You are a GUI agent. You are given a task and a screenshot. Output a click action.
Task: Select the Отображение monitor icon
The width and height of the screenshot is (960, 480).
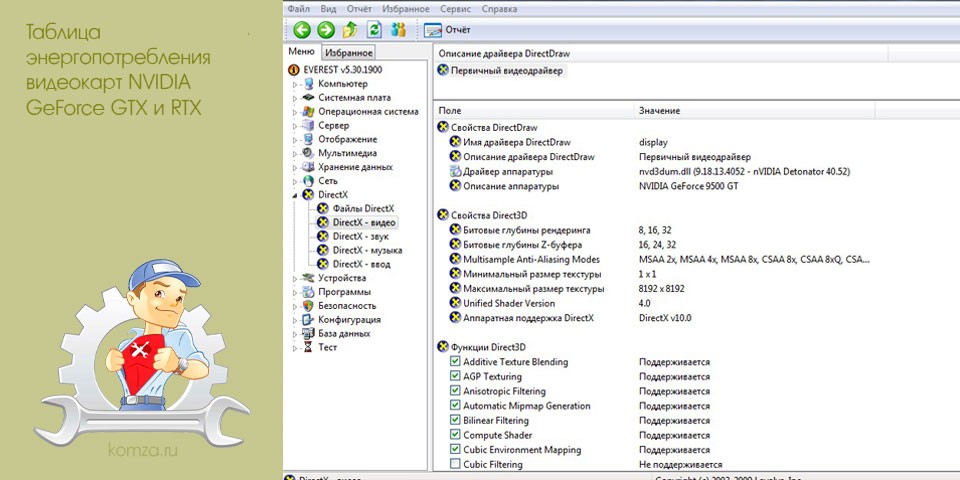308,140
